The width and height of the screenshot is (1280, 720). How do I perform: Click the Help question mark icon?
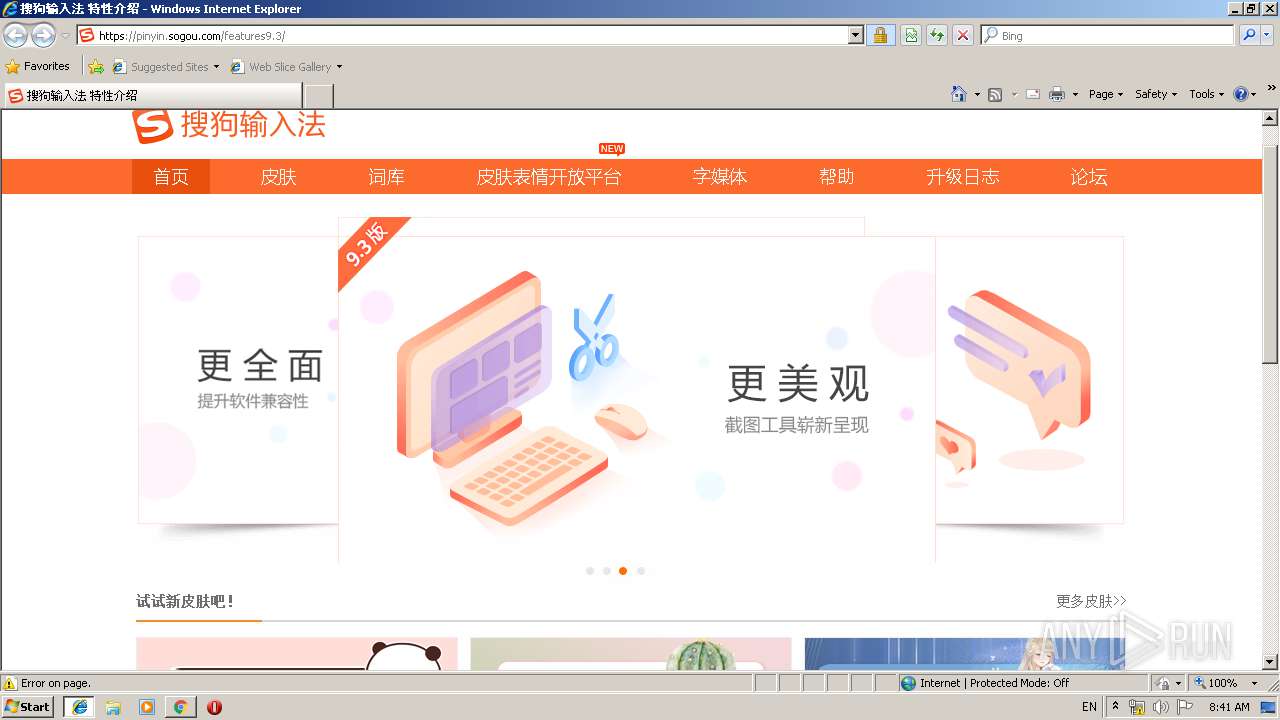pos(1241,94)
